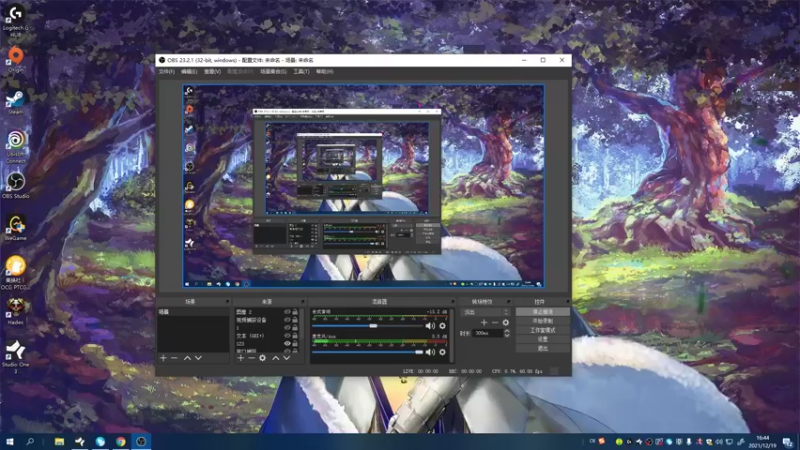Image resolution: width=800 pixels, height=450 pixels.
Task: Toggle visibility eye of source 123
Action: [x=287, y=343]
